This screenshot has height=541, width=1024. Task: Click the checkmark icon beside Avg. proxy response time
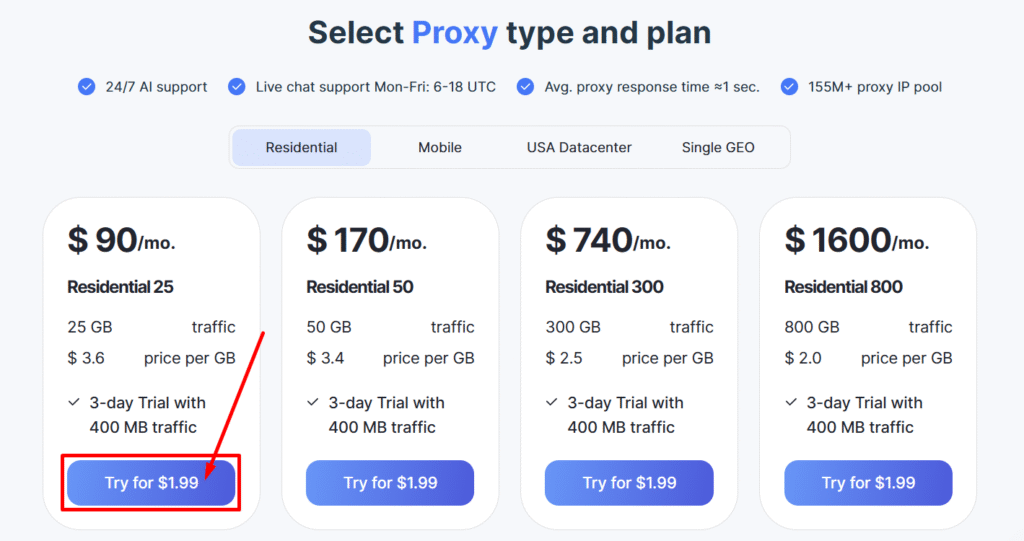click(x=525, y=87)
